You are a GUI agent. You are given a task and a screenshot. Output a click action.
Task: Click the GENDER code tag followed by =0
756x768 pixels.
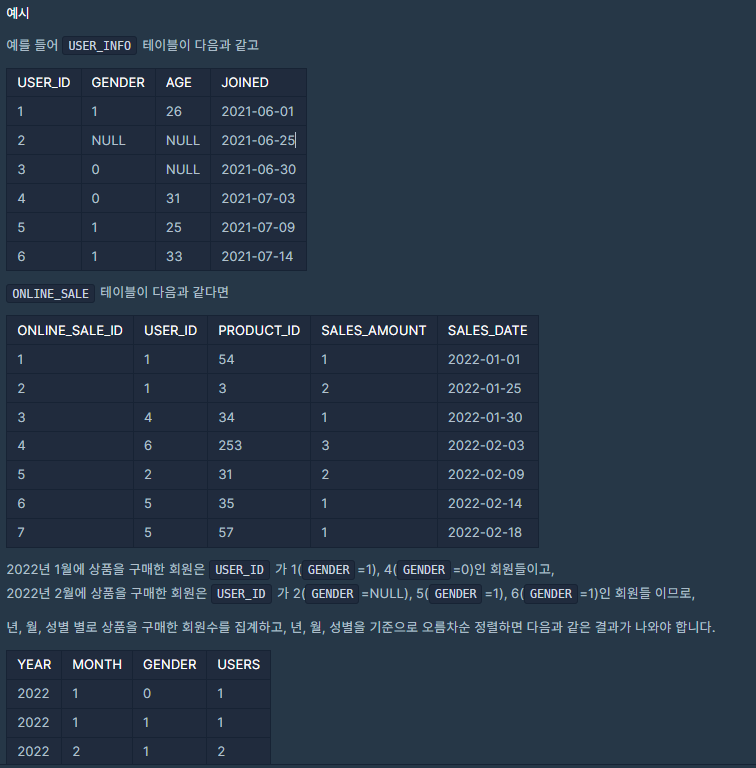click(424, 570)
